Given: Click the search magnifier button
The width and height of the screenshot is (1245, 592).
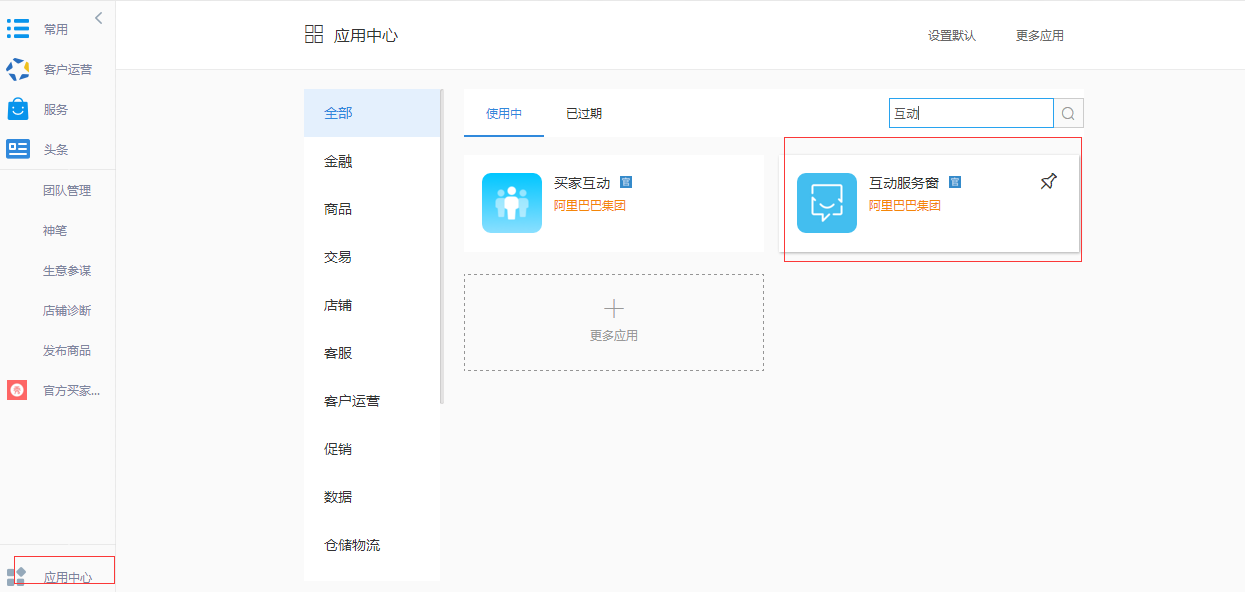Looking at the screenshot, I should click(1068, 114).
